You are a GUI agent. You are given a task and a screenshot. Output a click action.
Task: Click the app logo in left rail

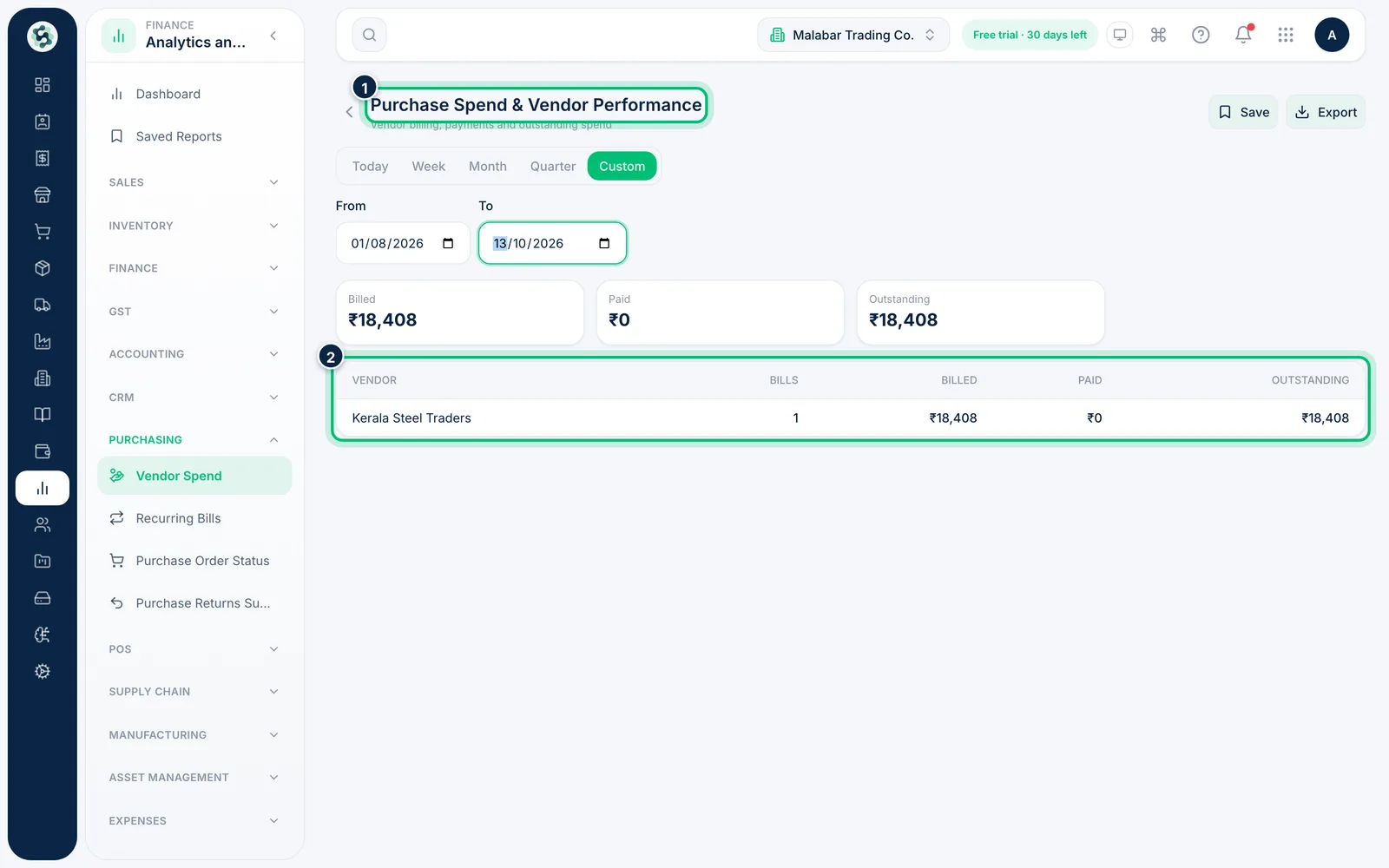click(x=43, y=36)
